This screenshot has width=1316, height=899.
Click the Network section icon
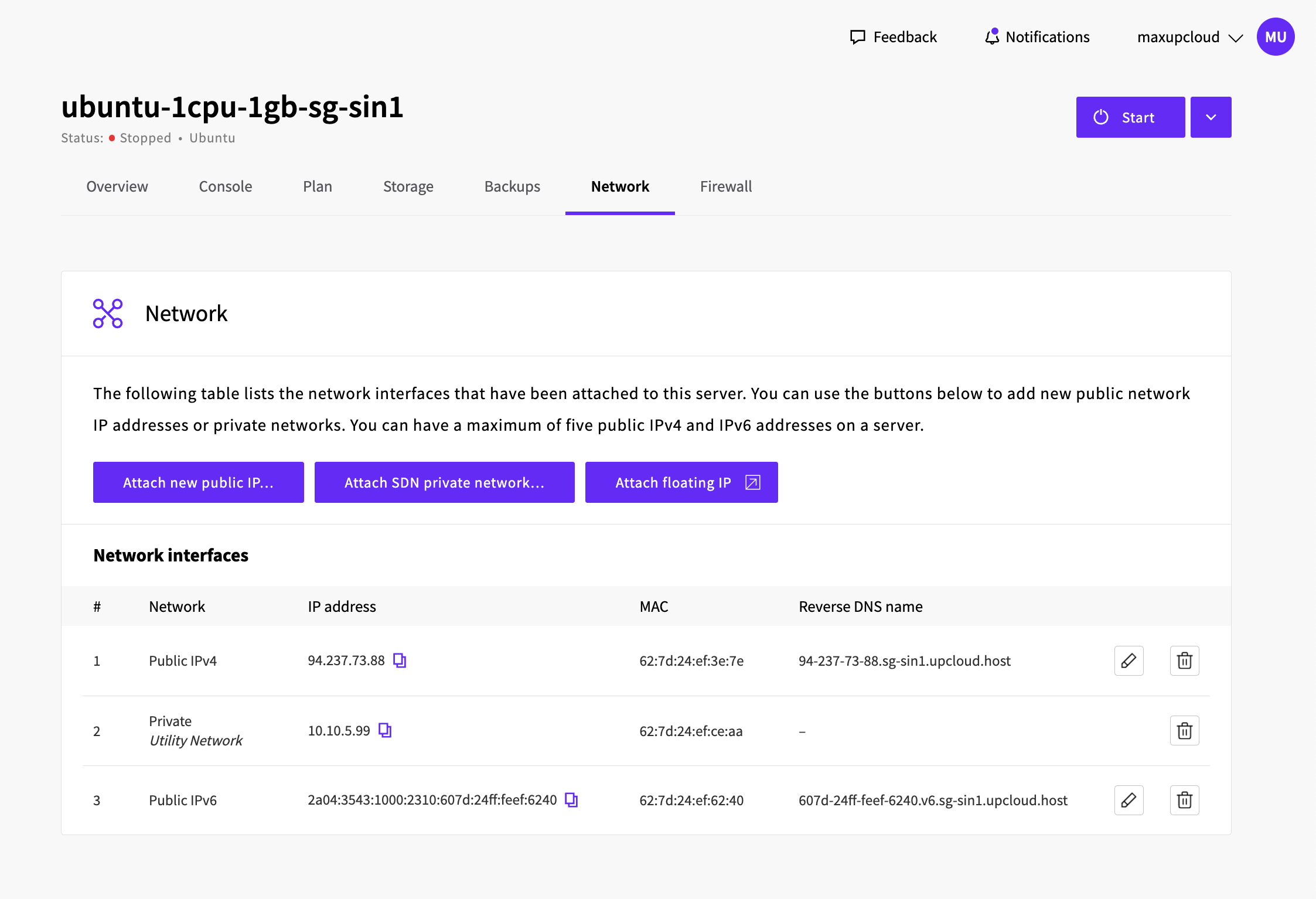point(108,314)
